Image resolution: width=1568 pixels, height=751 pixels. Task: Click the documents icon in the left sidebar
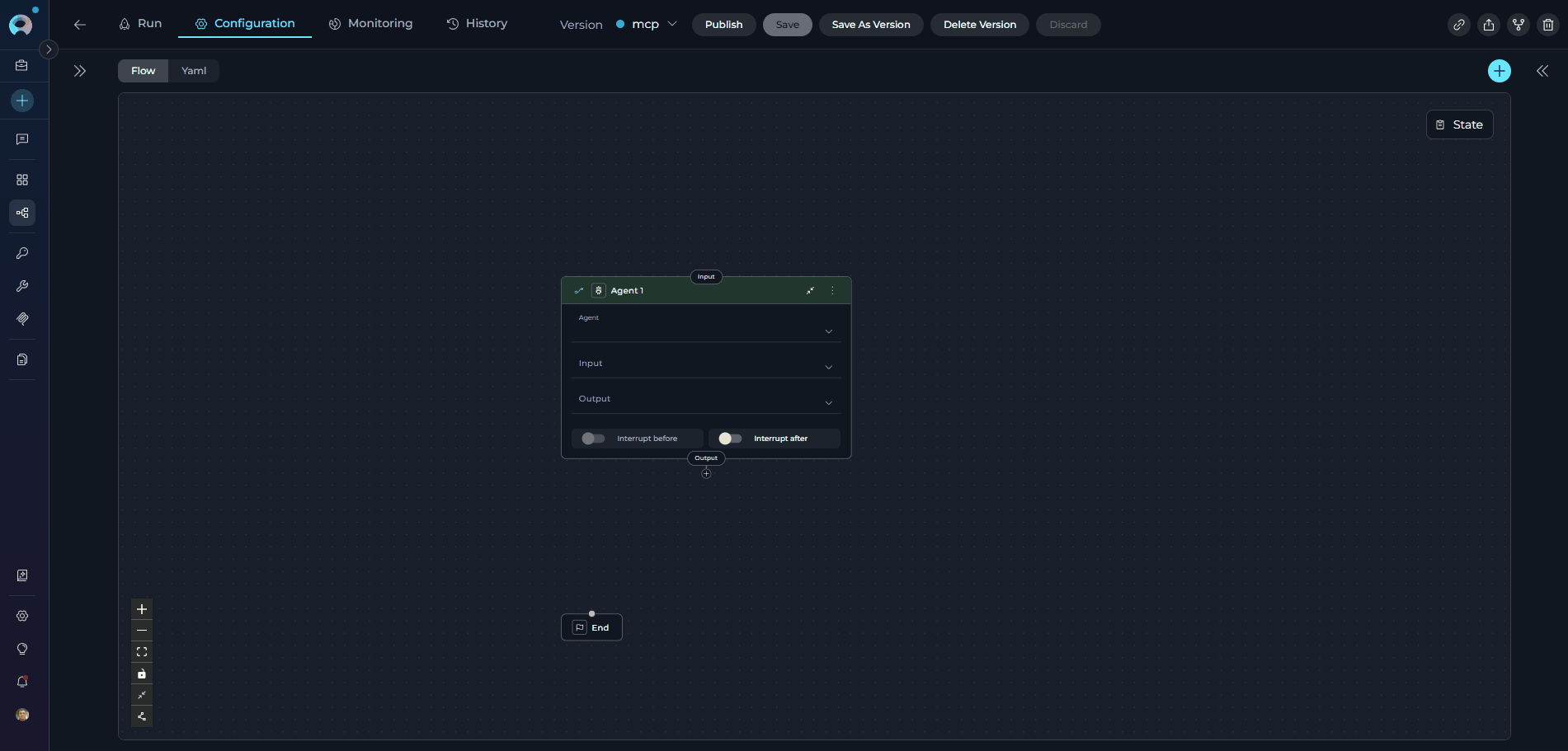pyautogui.click(x=22, y=359)
